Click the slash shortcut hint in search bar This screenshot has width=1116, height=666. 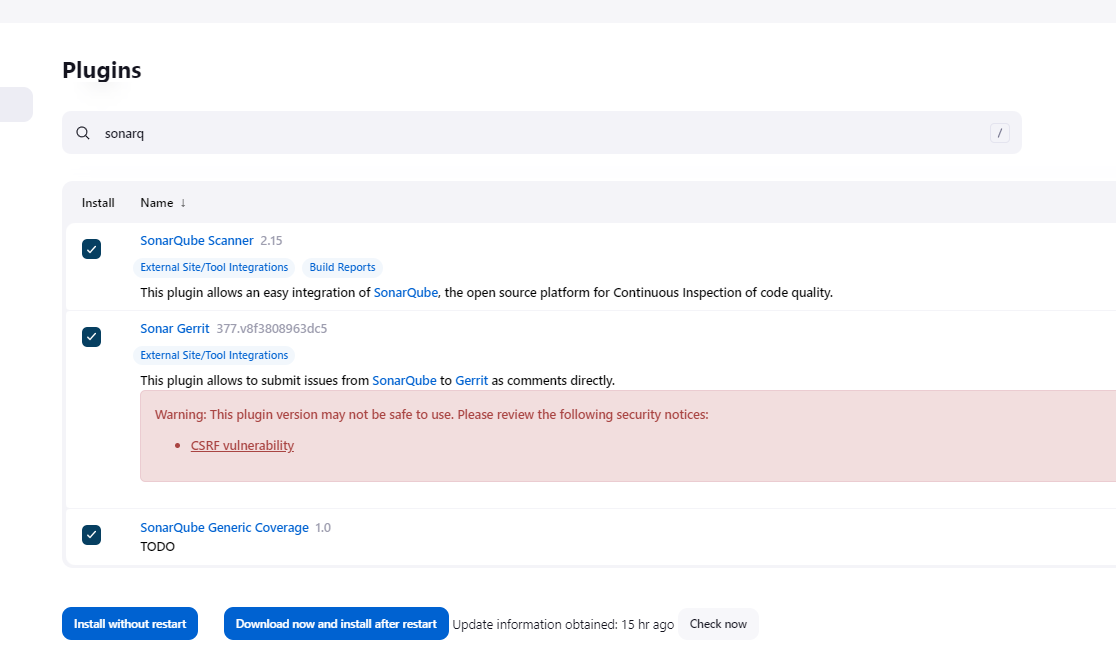pyautogui.click(x=999, y=133)
